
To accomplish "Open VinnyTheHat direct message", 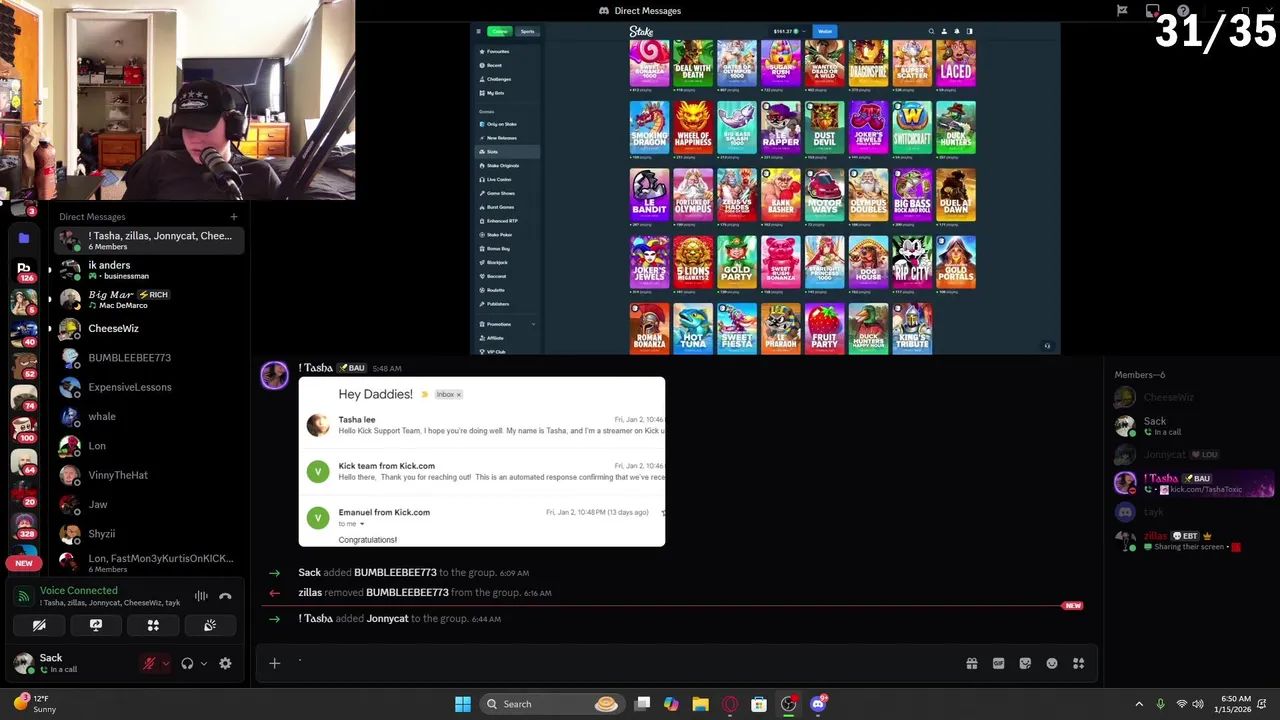I will pos(148,475).
